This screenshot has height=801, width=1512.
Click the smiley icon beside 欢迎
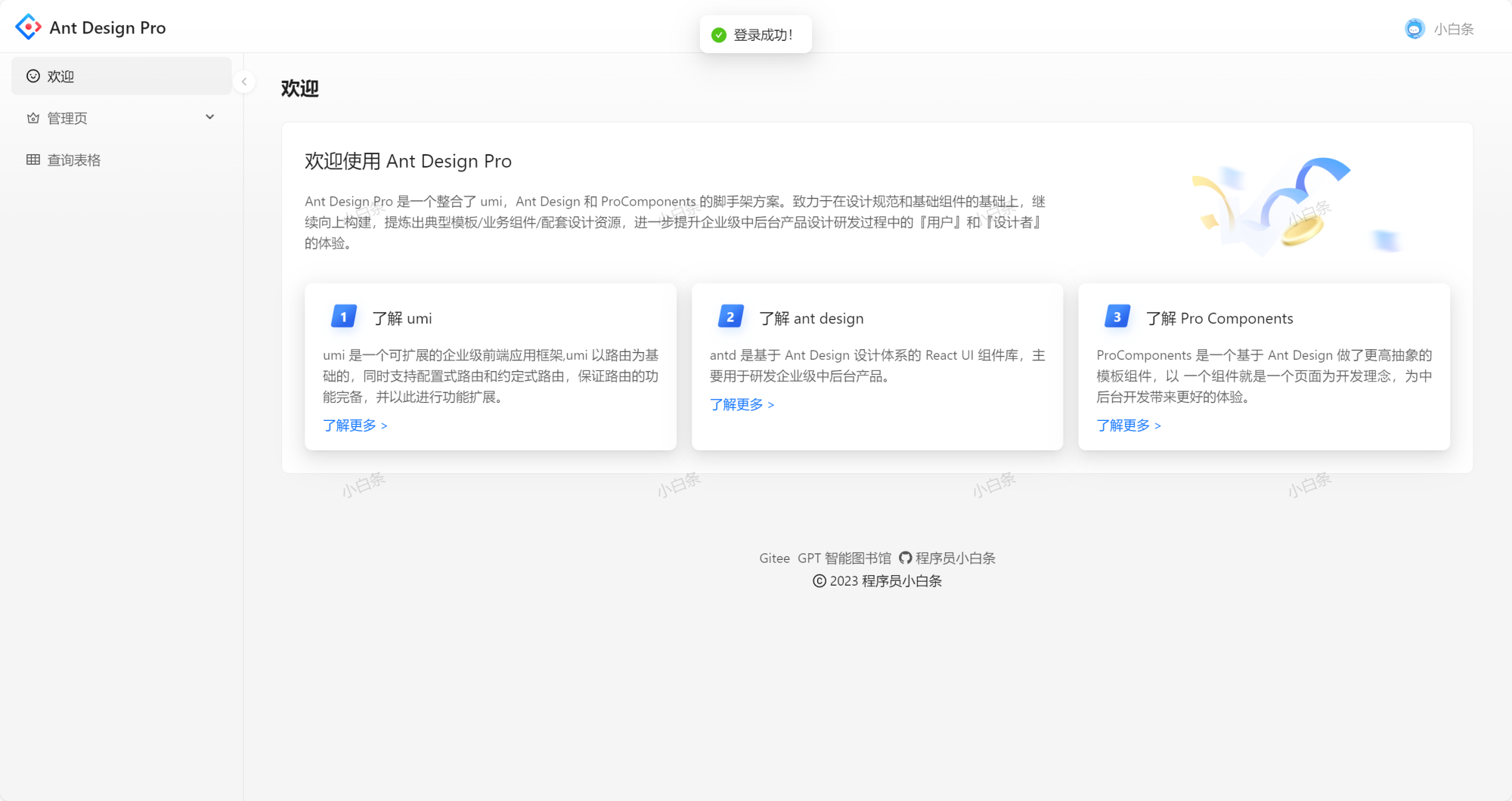33,76
